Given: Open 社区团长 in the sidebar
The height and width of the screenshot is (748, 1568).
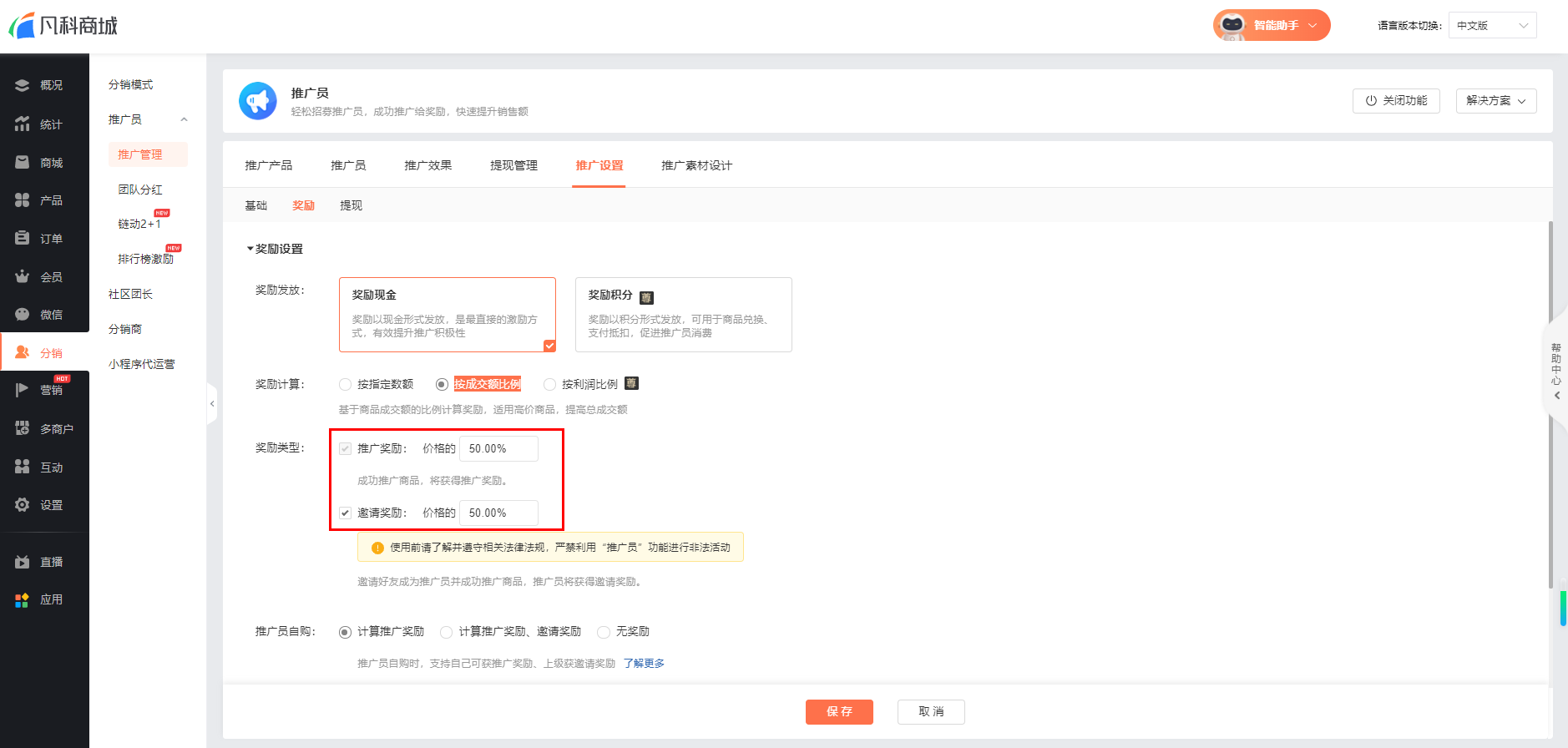Looking at the screenshot, I should click(131, 294).
